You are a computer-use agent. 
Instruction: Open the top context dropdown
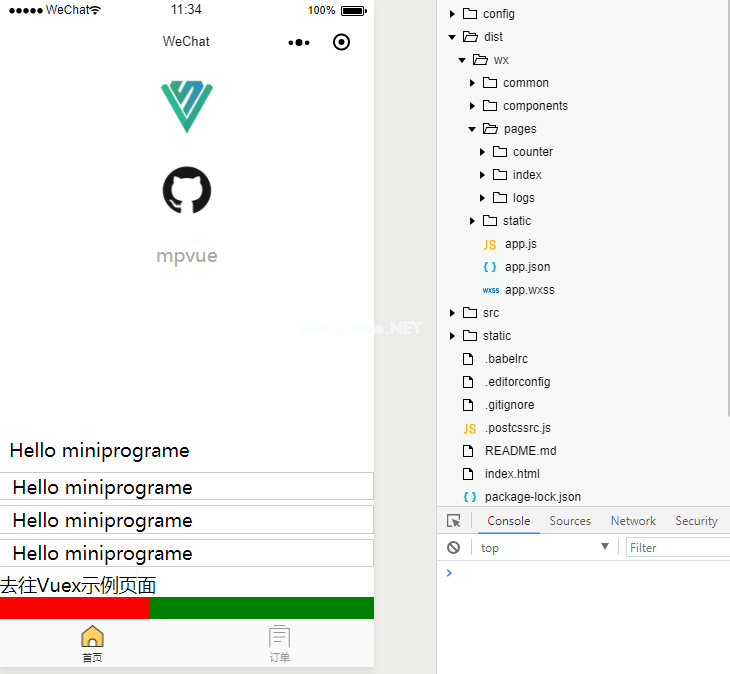coord(545,547)
